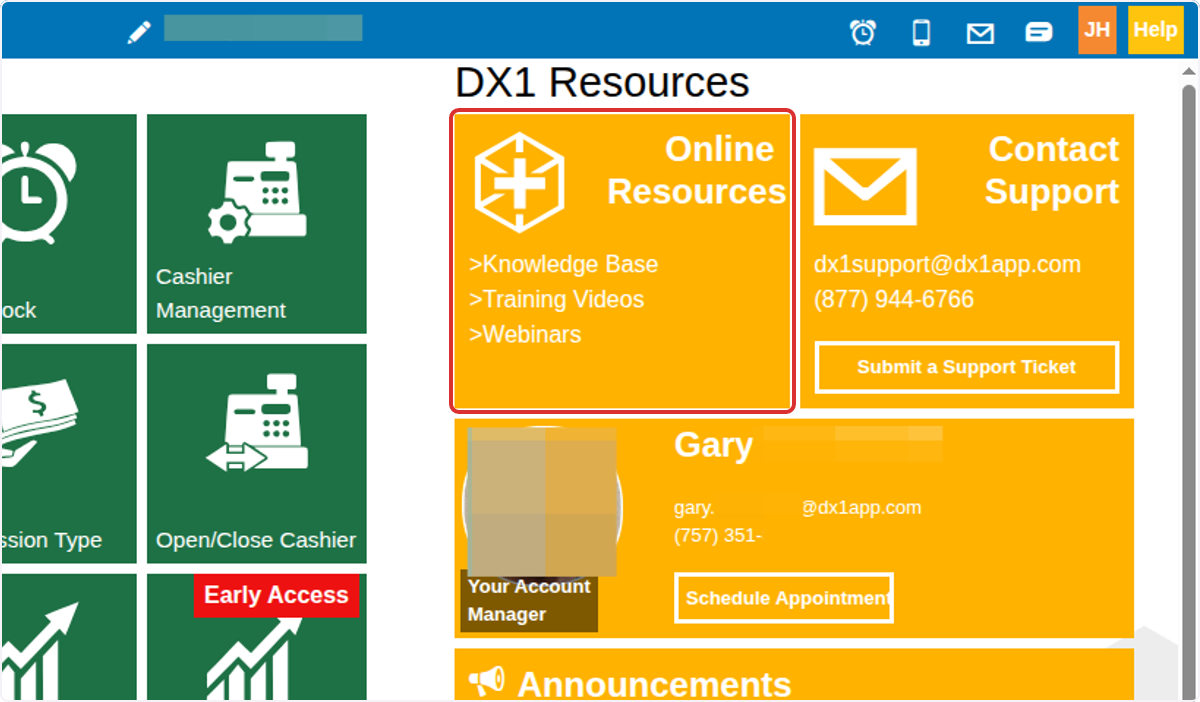Click the Early Access red badge
Viewport: 1200px width, 702px height.
[276, 596]
